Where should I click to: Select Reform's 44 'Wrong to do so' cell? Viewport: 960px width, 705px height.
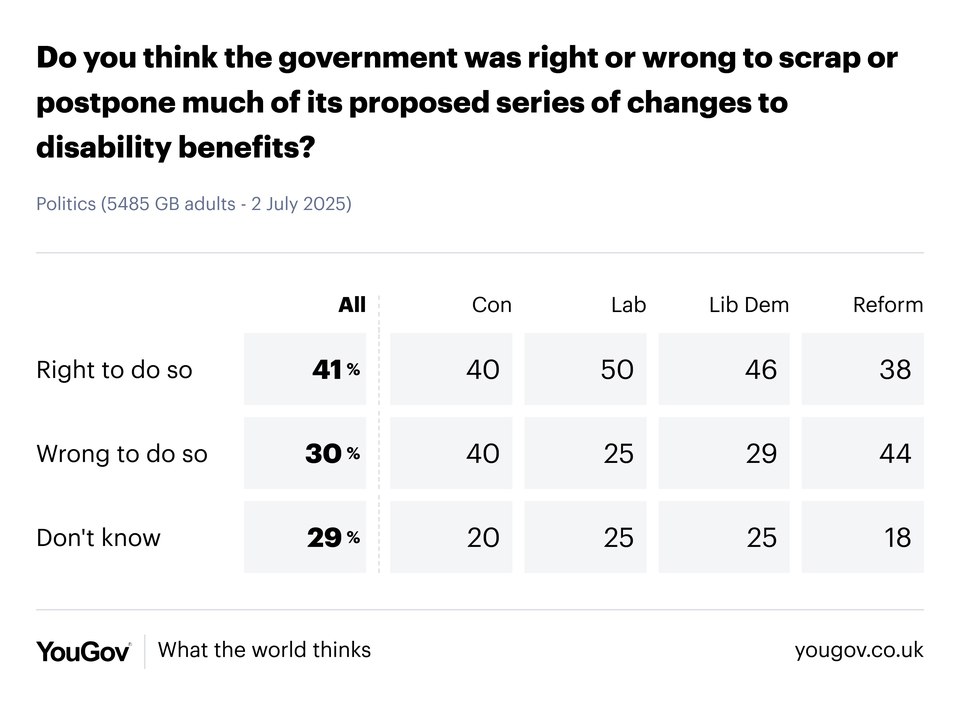coord(863,454)
